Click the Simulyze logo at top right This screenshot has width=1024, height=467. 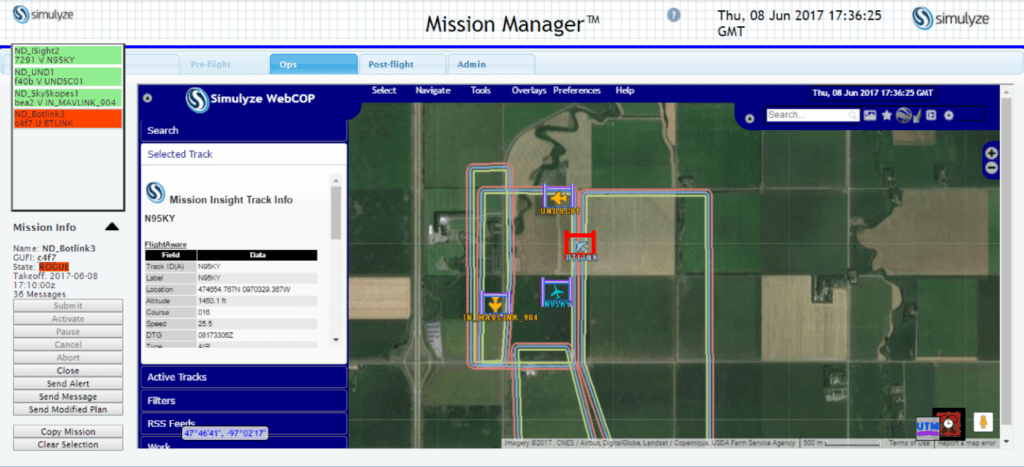949,18
